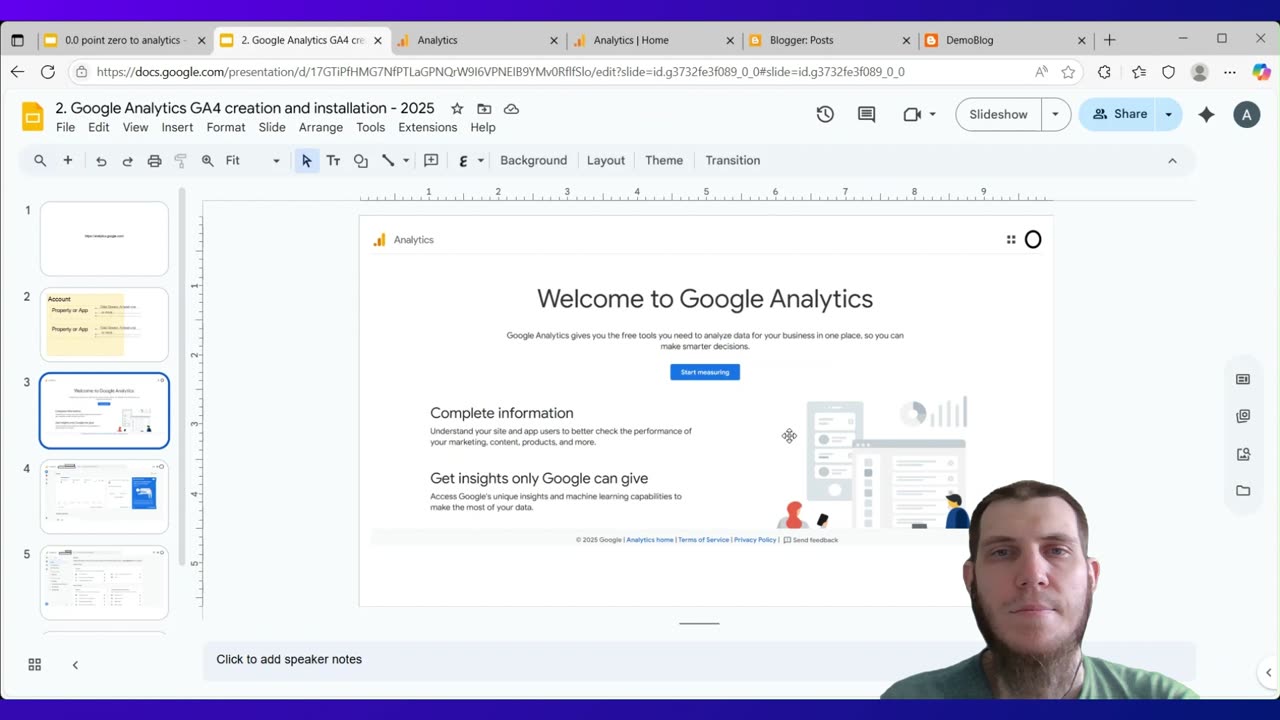Open the input tools dropdown arrow
The width and height of the screenshot is (1280, 720).
click(x=481, y=160)
